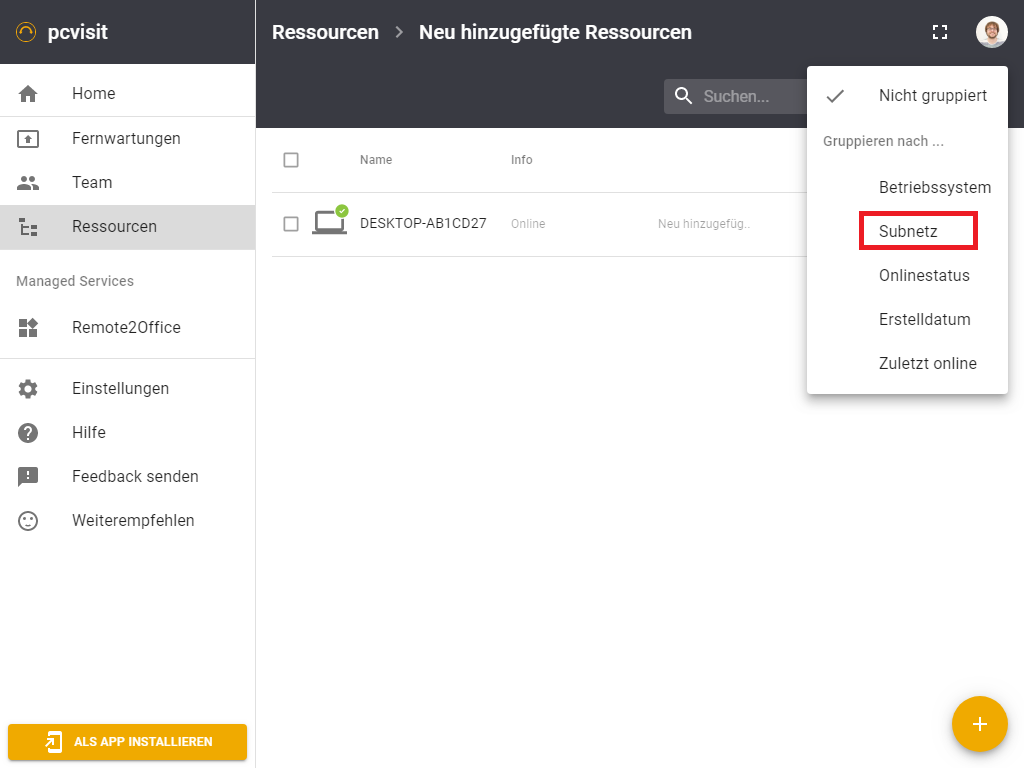
Task: Click the Feedback senden speech bubble icon
Action: [x=28, y=477]
